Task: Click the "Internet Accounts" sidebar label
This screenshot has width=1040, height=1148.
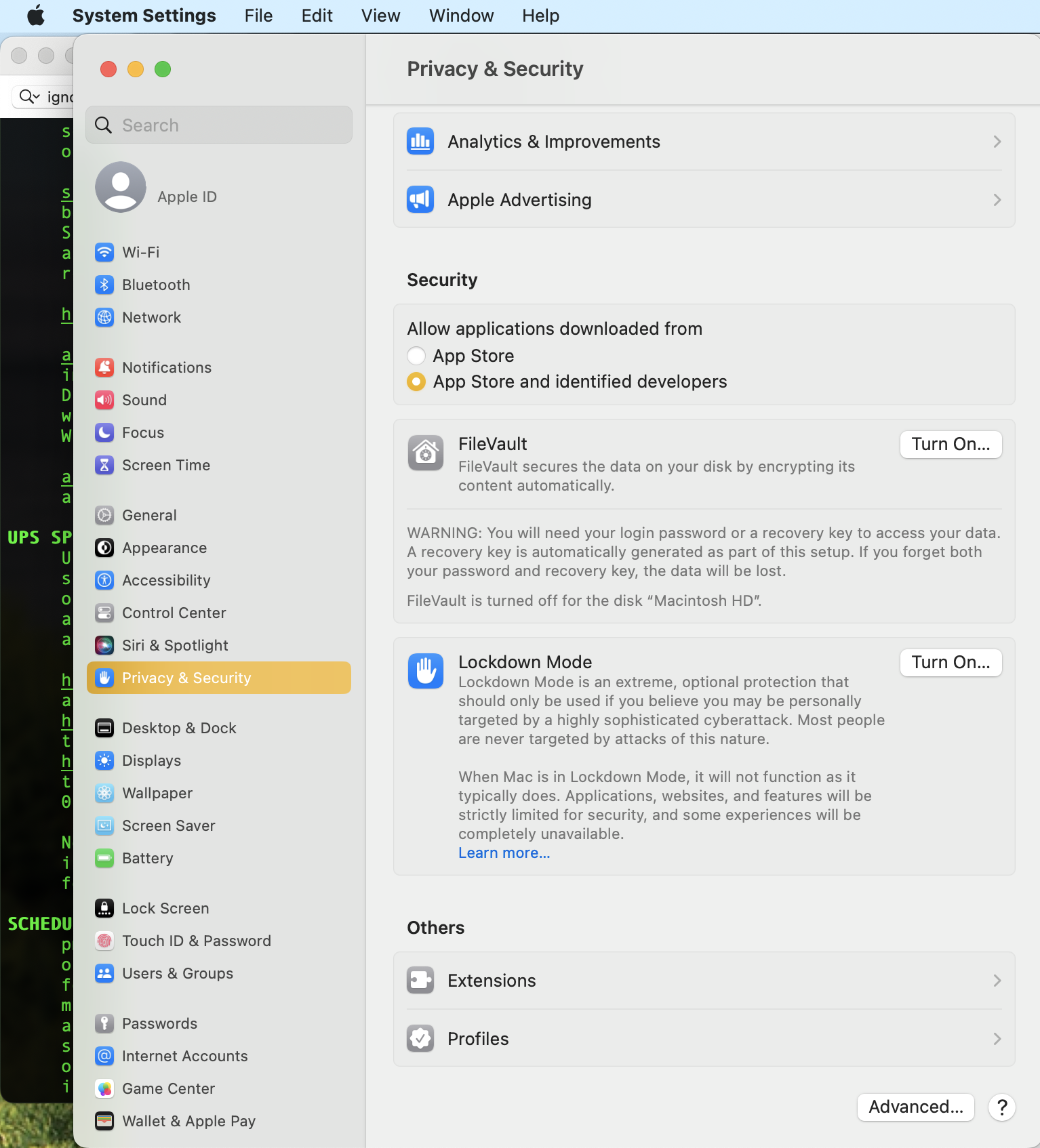Action: tap(185, 1056)
